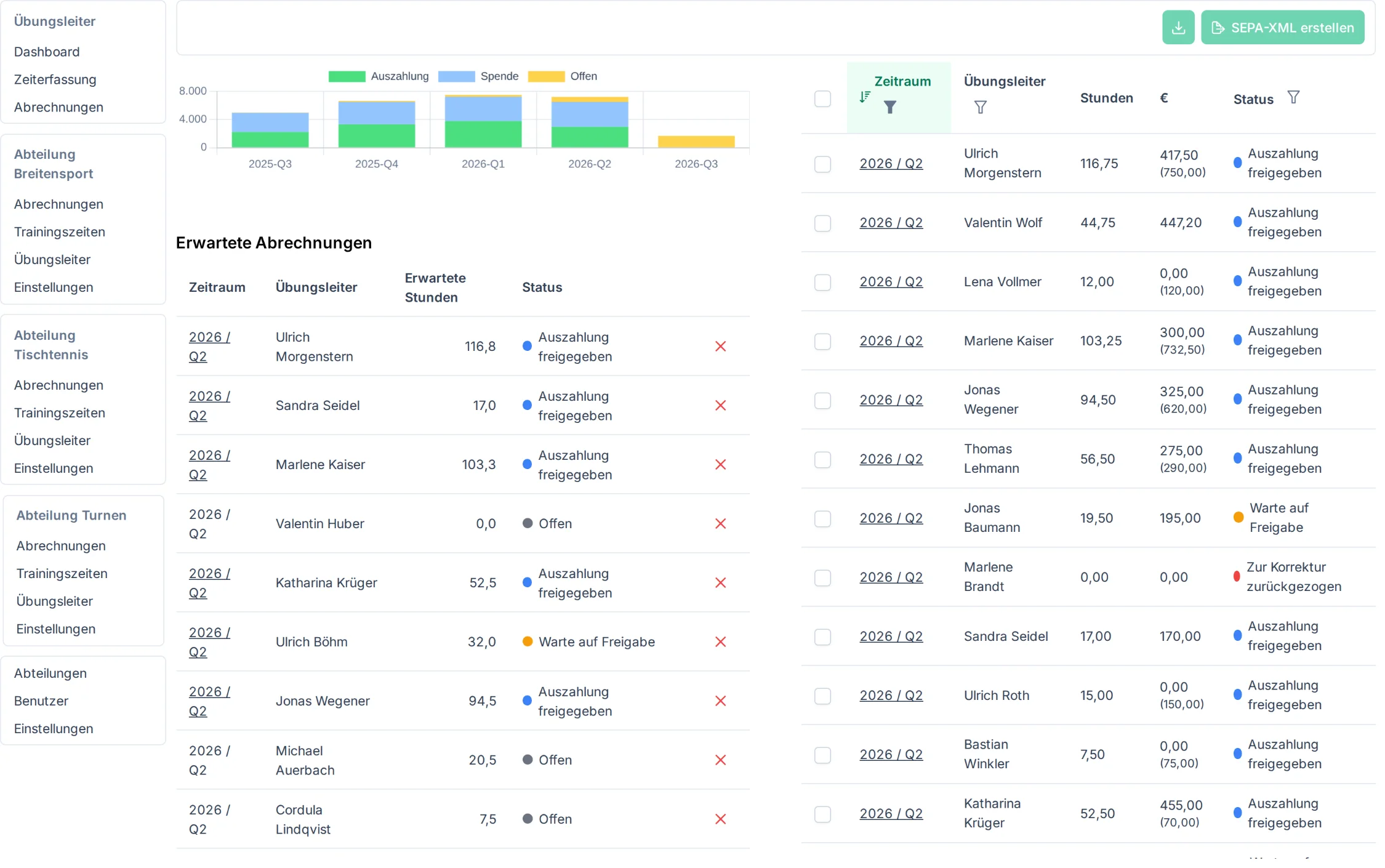Remove Cordula Lindqvist's expected billing row

click(720, 819)
